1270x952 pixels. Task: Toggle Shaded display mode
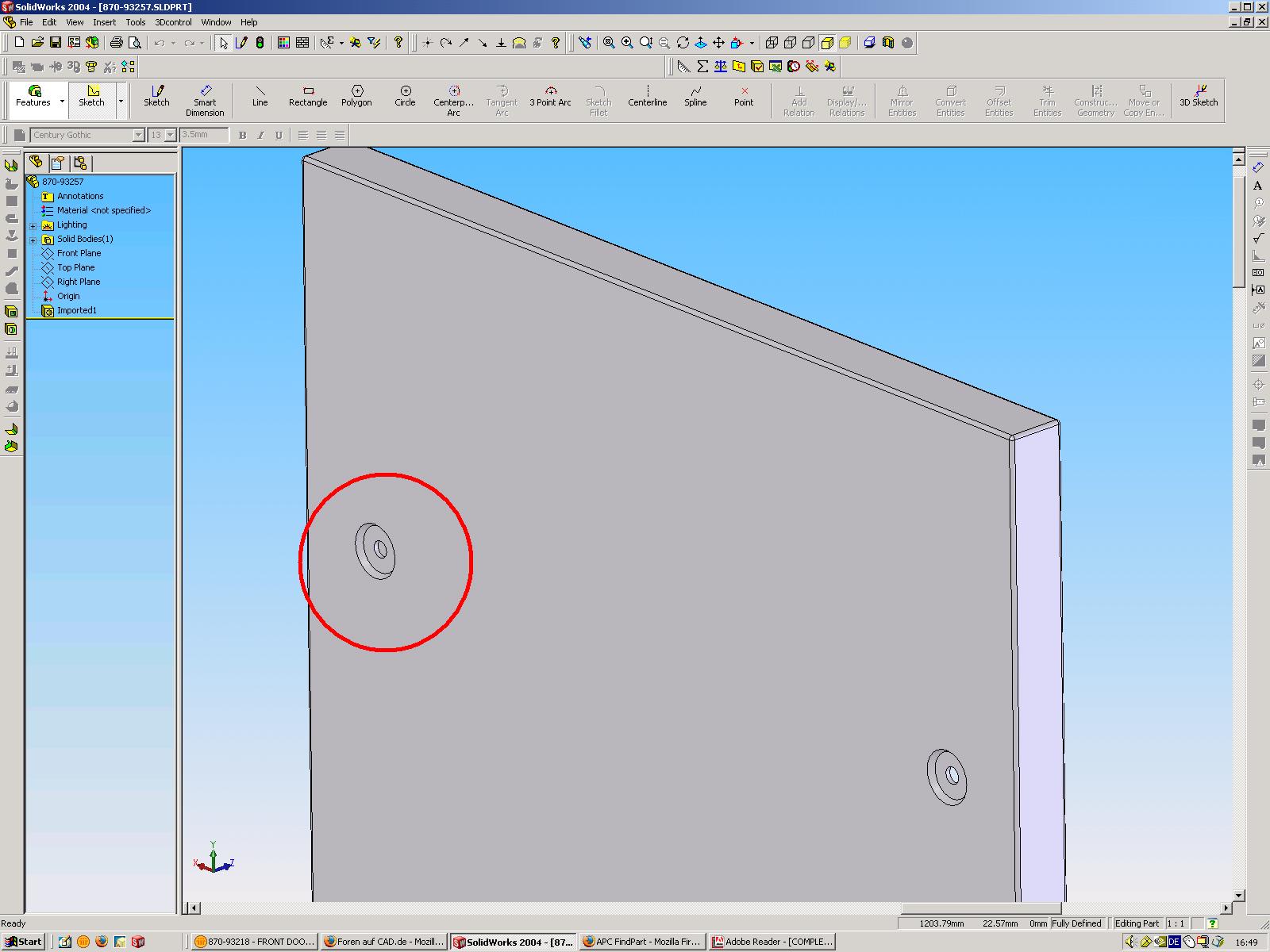pyautogui.click(x=845, y=43)
